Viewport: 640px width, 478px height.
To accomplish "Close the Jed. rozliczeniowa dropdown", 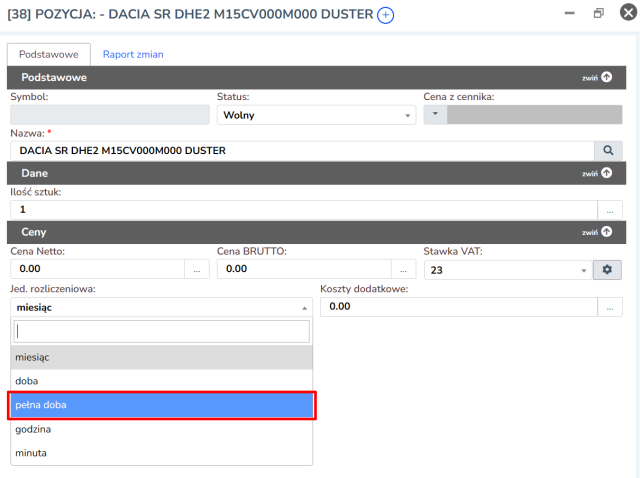I will tap(161, 307).
